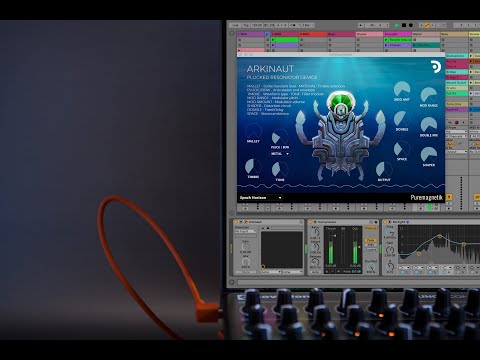The height and width of the screenshot is (360, 480).
Task: Launch the teal clip in Mellot track
Action: pos(426,45)
